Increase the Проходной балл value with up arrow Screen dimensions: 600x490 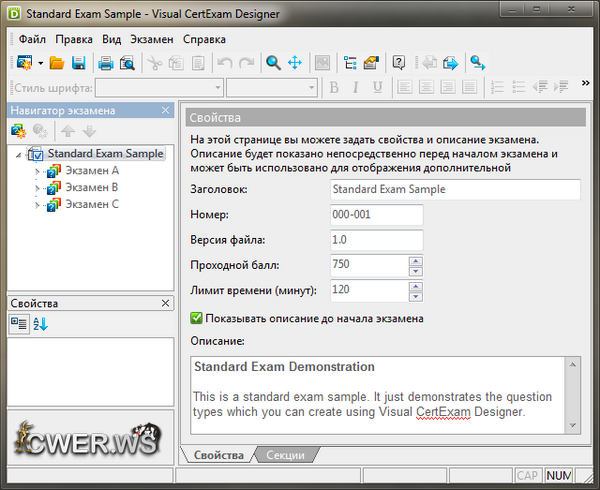tap(416, 261)
